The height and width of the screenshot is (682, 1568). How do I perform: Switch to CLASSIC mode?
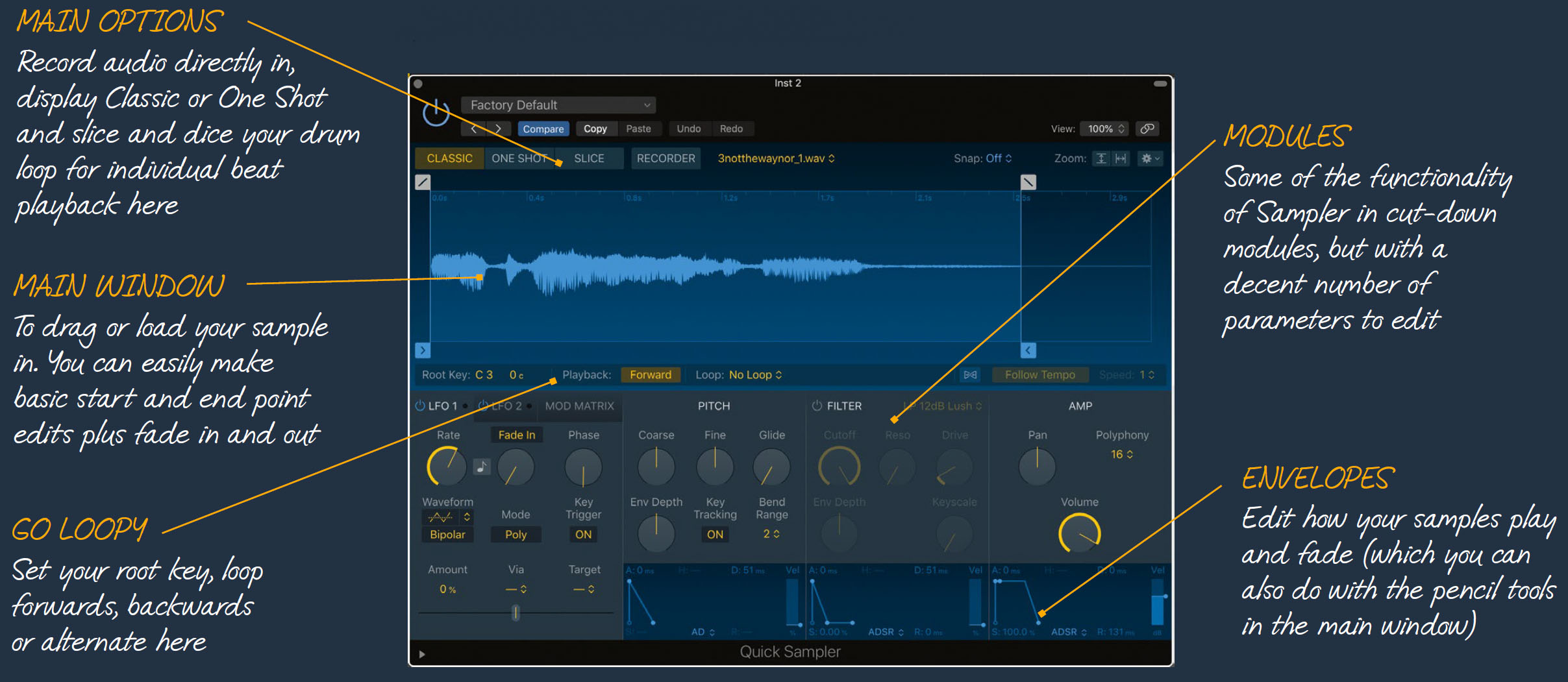pos(449,158)
